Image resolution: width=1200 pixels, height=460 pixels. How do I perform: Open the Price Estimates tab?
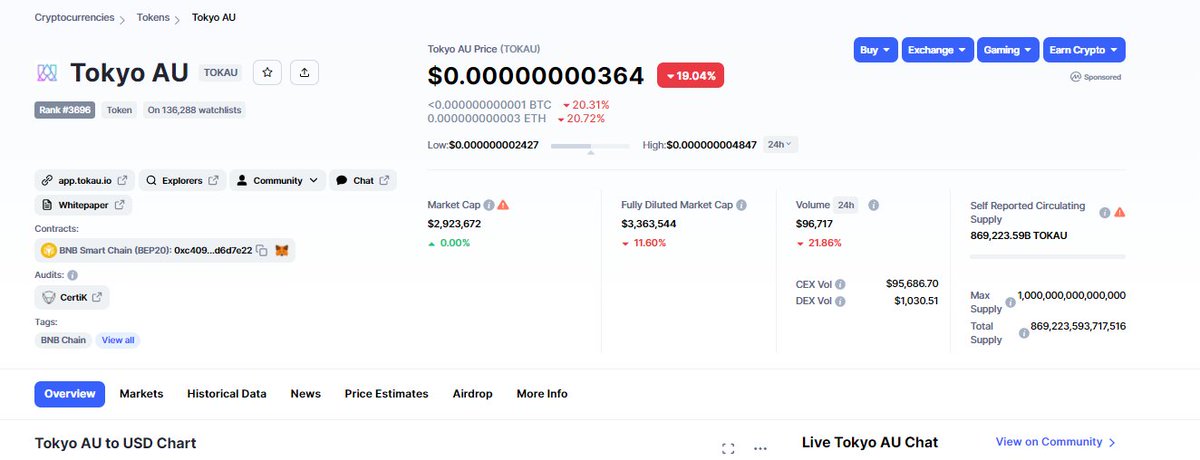pos(386,394)
